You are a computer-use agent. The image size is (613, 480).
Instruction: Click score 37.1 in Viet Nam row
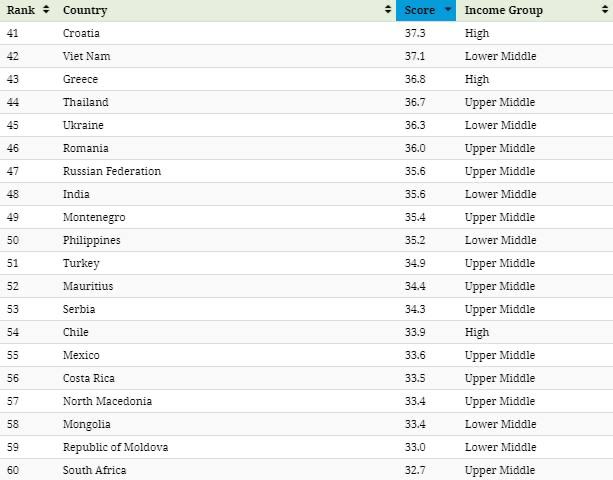(415, 56)
